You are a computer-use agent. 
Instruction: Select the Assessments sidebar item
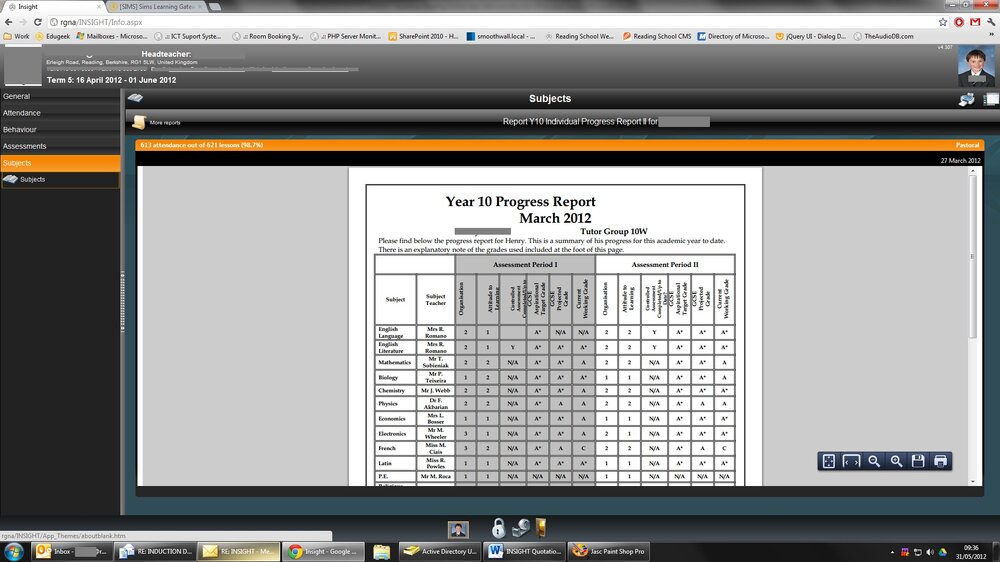tap(24, 146)
